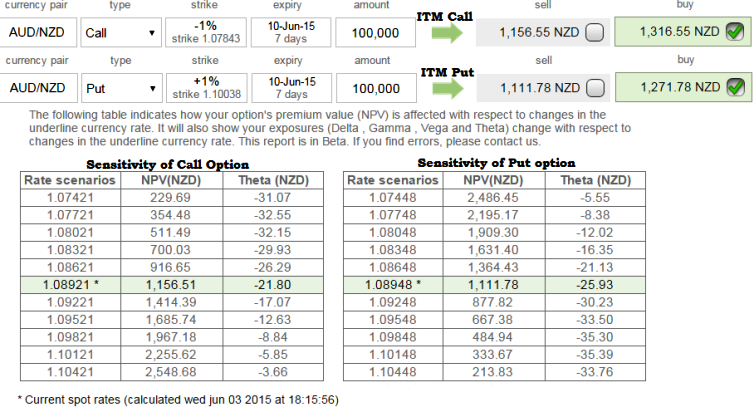Tick the sell checkbox for 1,111.78 NZD

[594, 87]
